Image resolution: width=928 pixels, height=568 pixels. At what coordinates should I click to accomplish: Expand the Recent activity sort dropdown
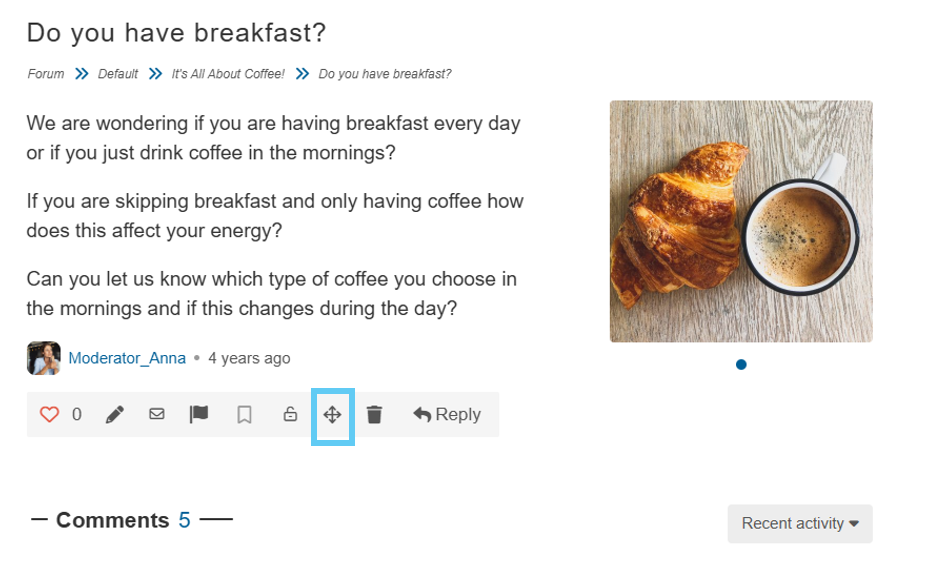pyautogui.click(x=800, y=524)
